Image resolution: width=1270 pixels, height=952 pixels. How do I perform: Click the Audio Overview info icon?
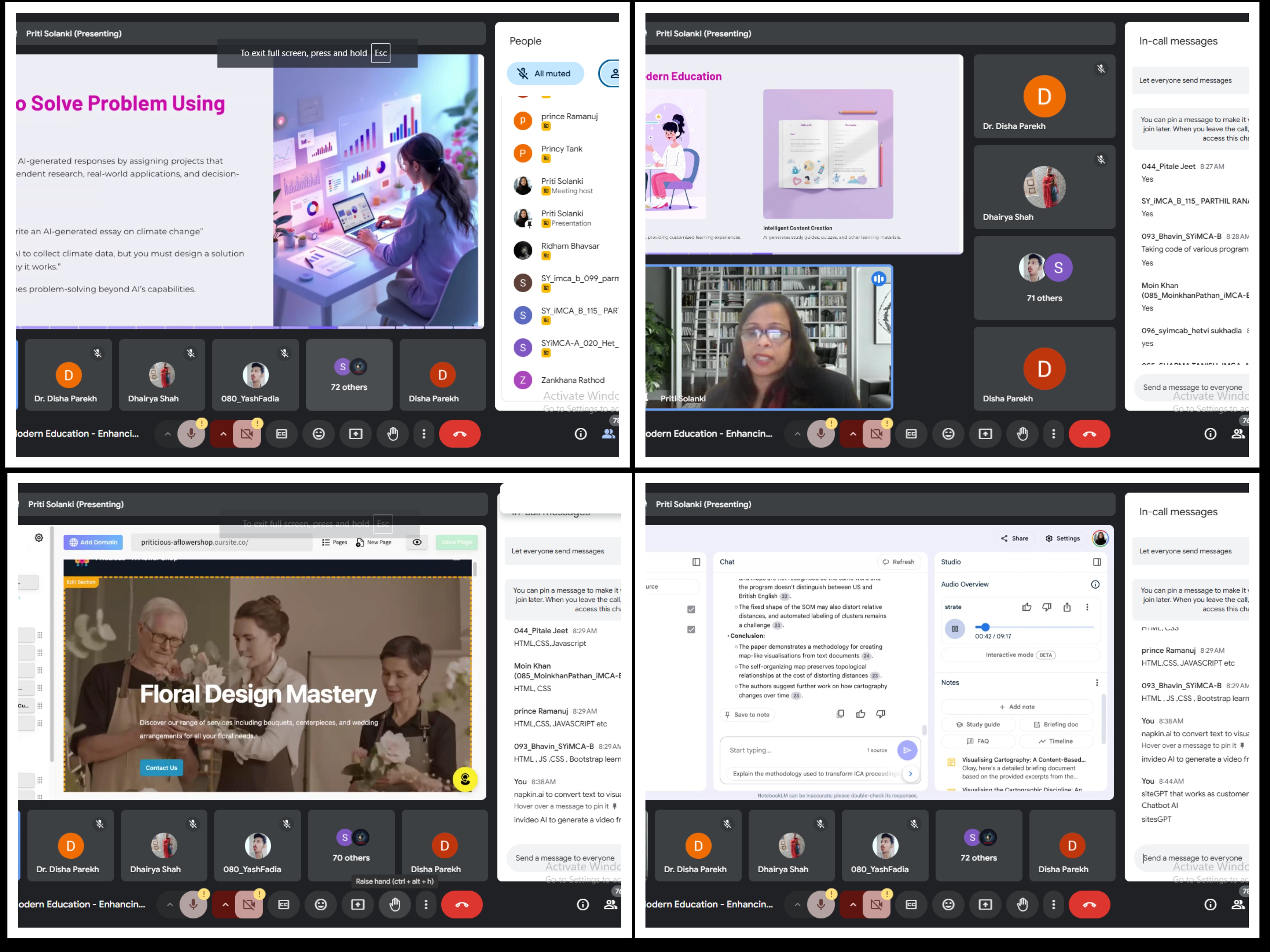[1095, 584]
